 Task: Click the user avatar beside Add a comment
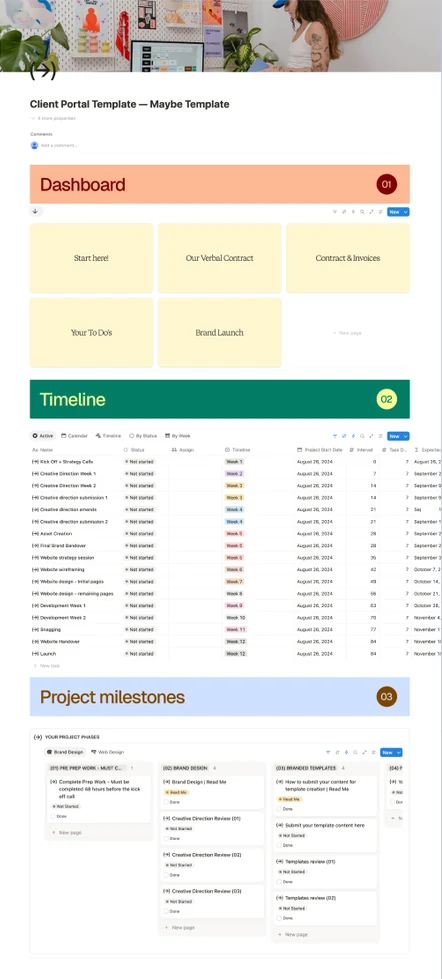pos(34,145)
